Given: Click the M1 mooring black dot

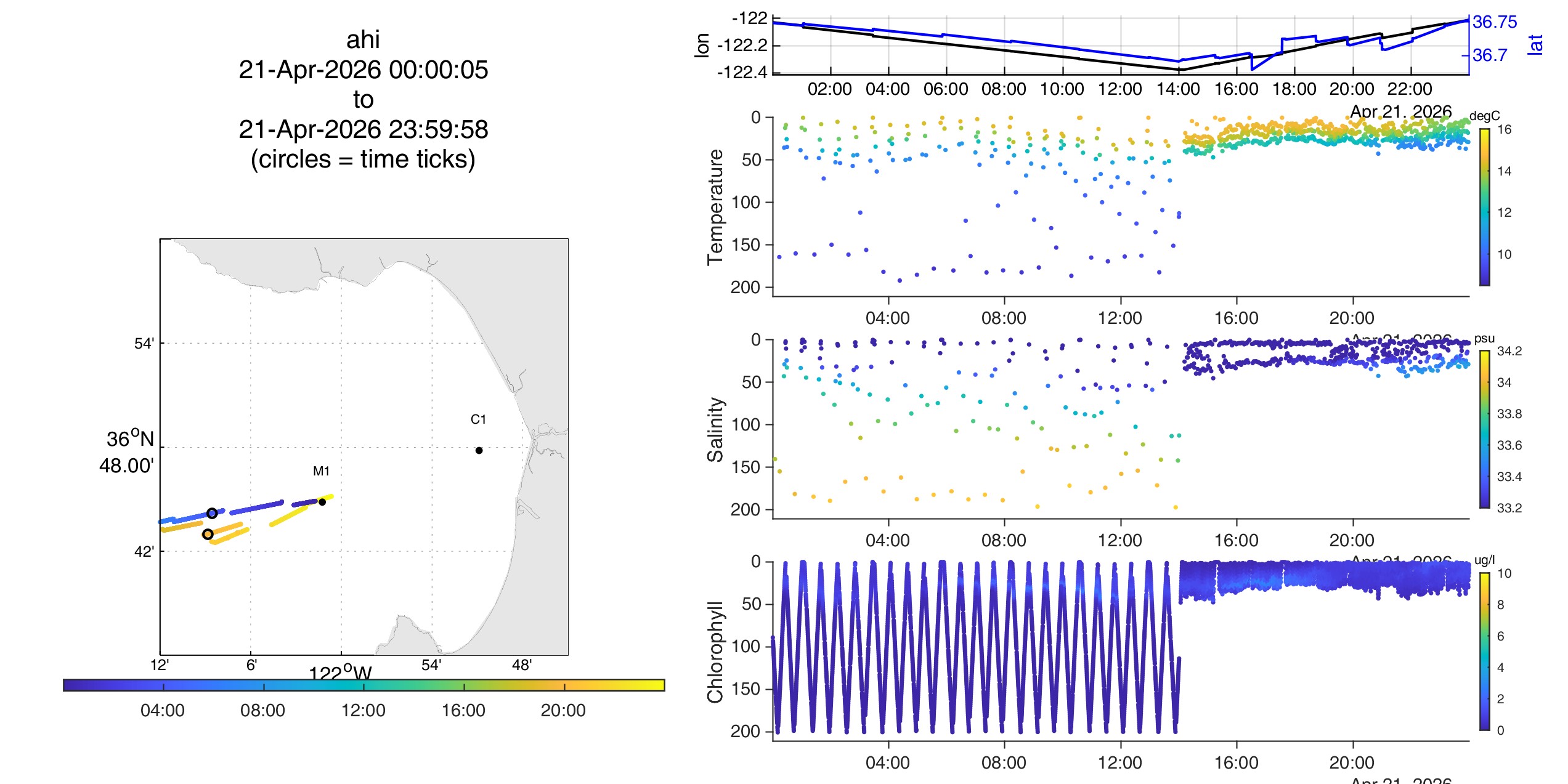Looking at the screenshot, I should pos(322,502).
